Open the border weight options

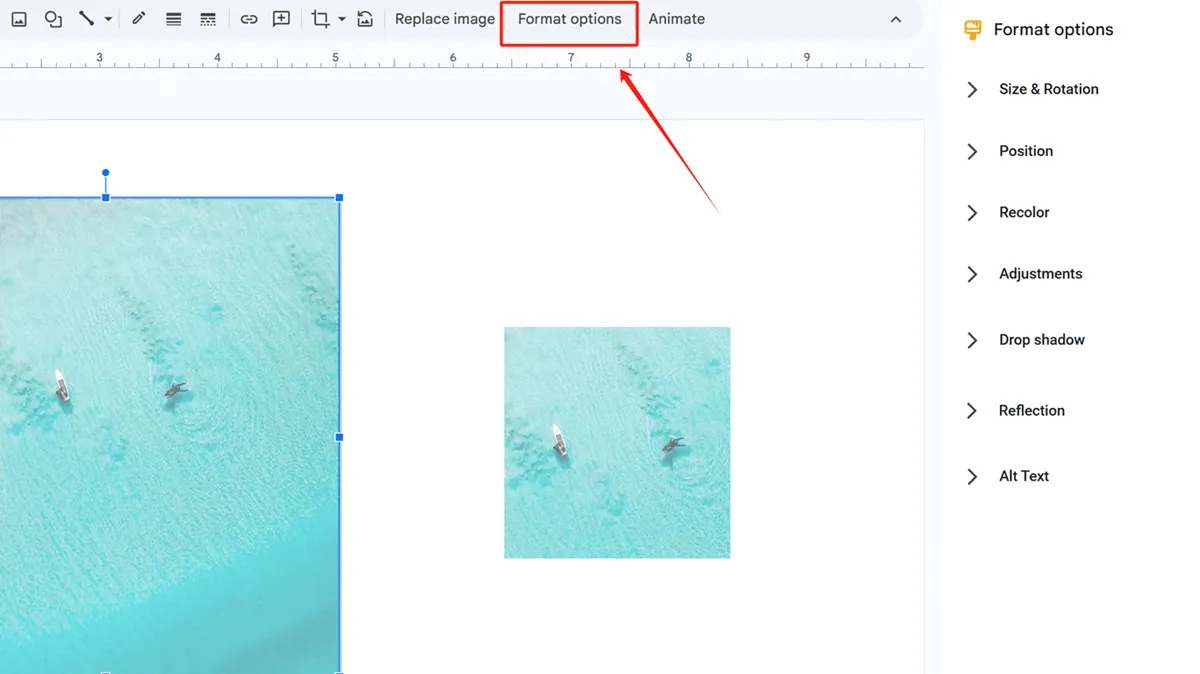point(173,19)
